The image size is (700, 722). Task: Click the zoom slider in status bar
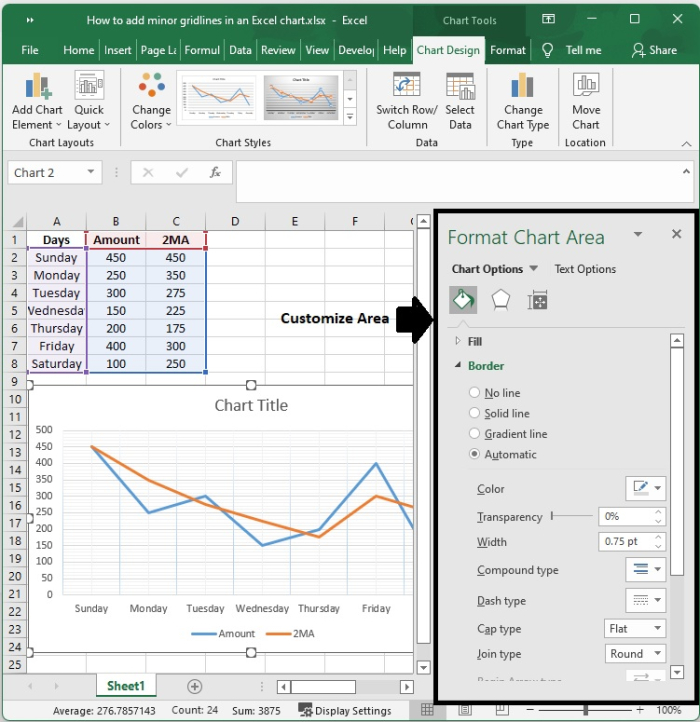click(585, 710)
